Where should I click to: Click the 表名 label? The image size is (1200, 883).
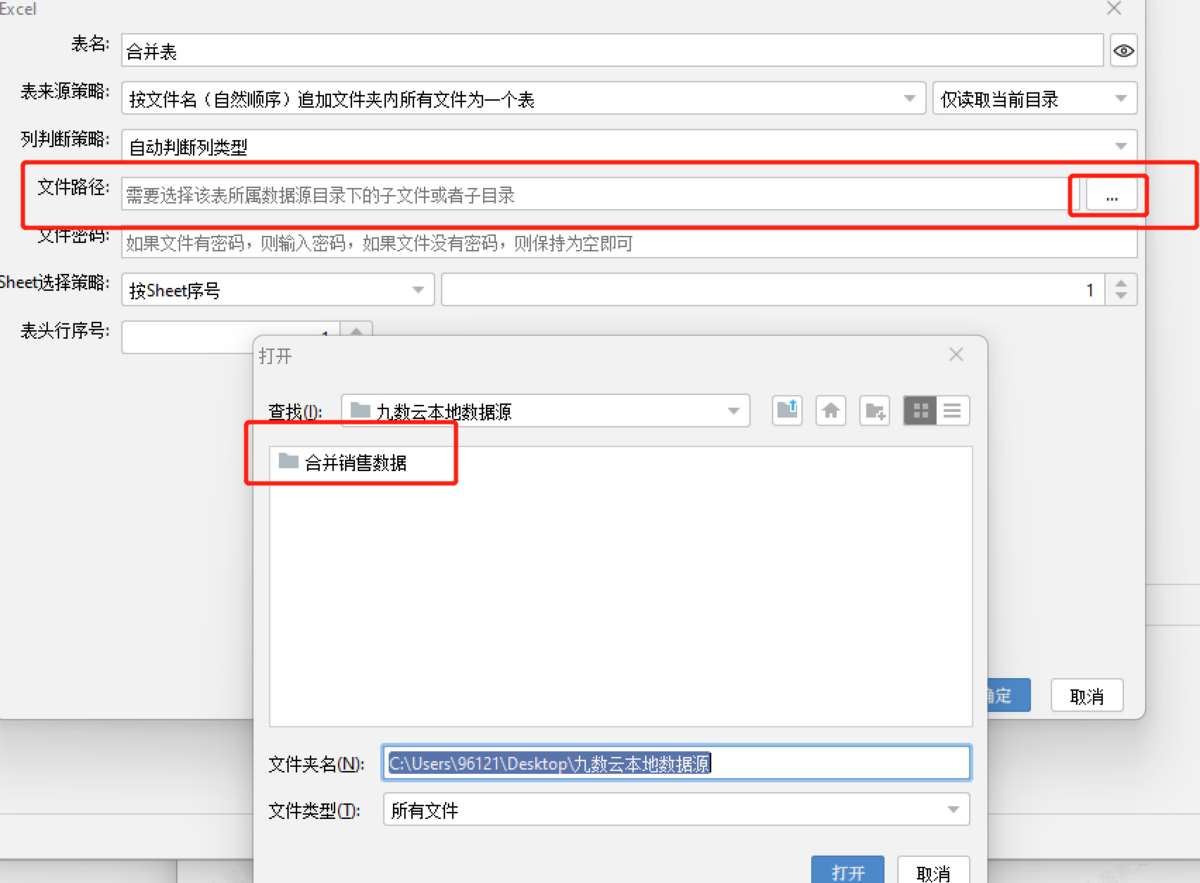coord(89,45)
